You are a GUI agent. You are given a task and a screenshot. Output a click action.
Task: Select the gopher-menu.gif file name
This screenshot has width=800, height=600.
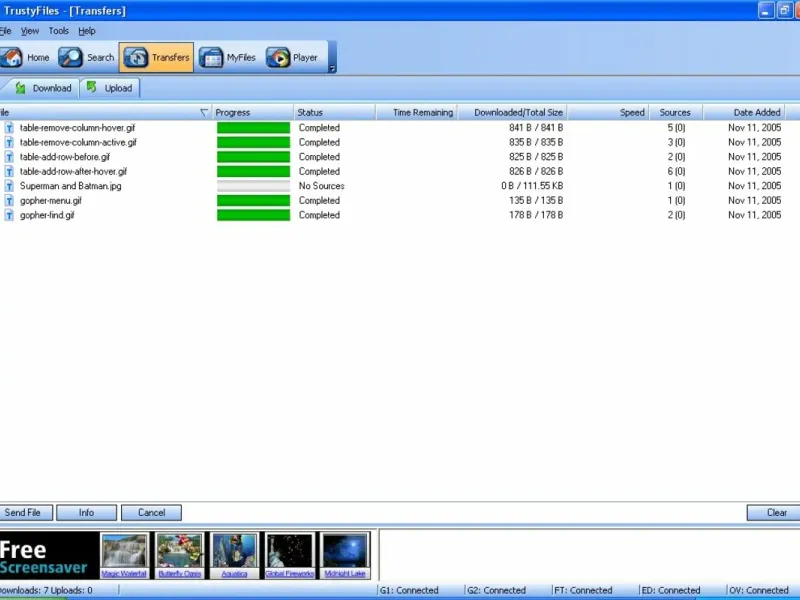click(x=51, y=201)
